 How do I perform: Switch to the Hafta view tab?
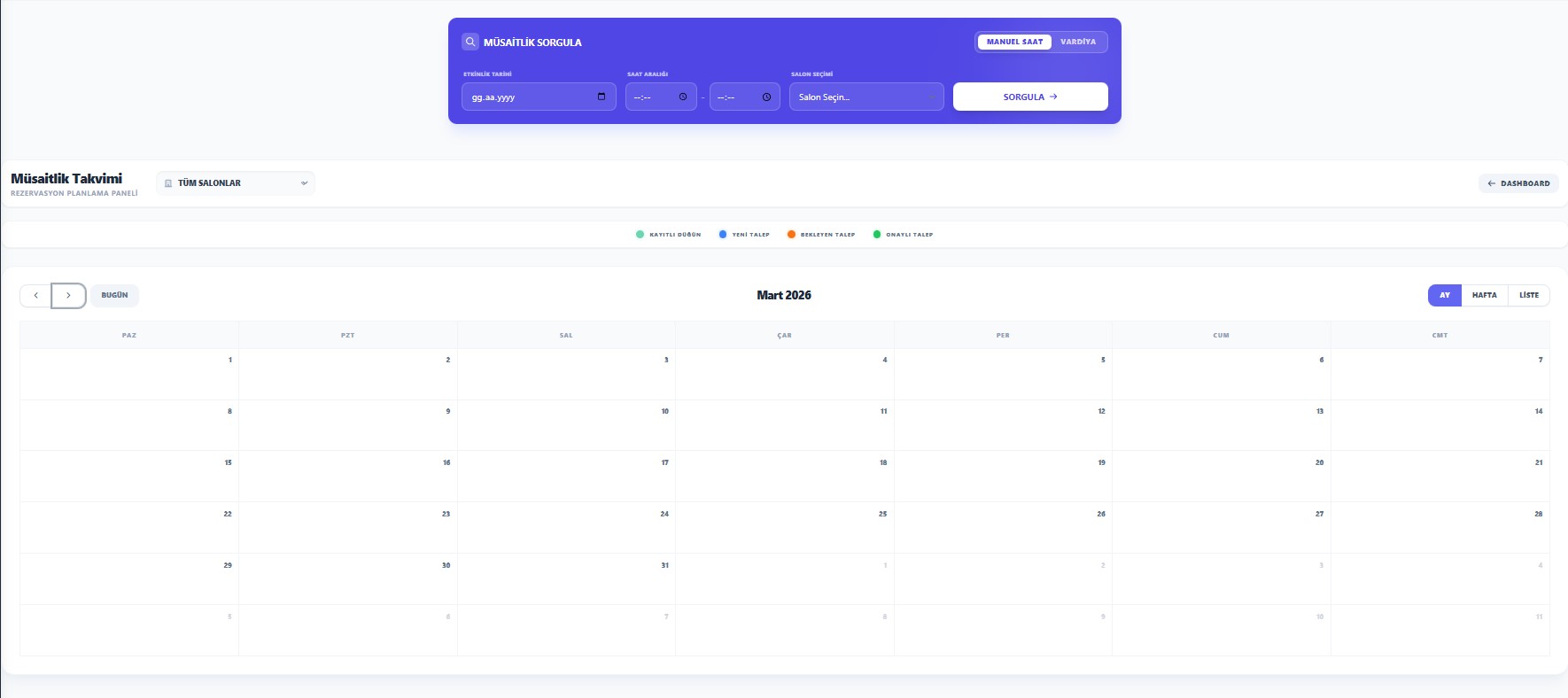pyautogui.click(x=1484, y=295)
